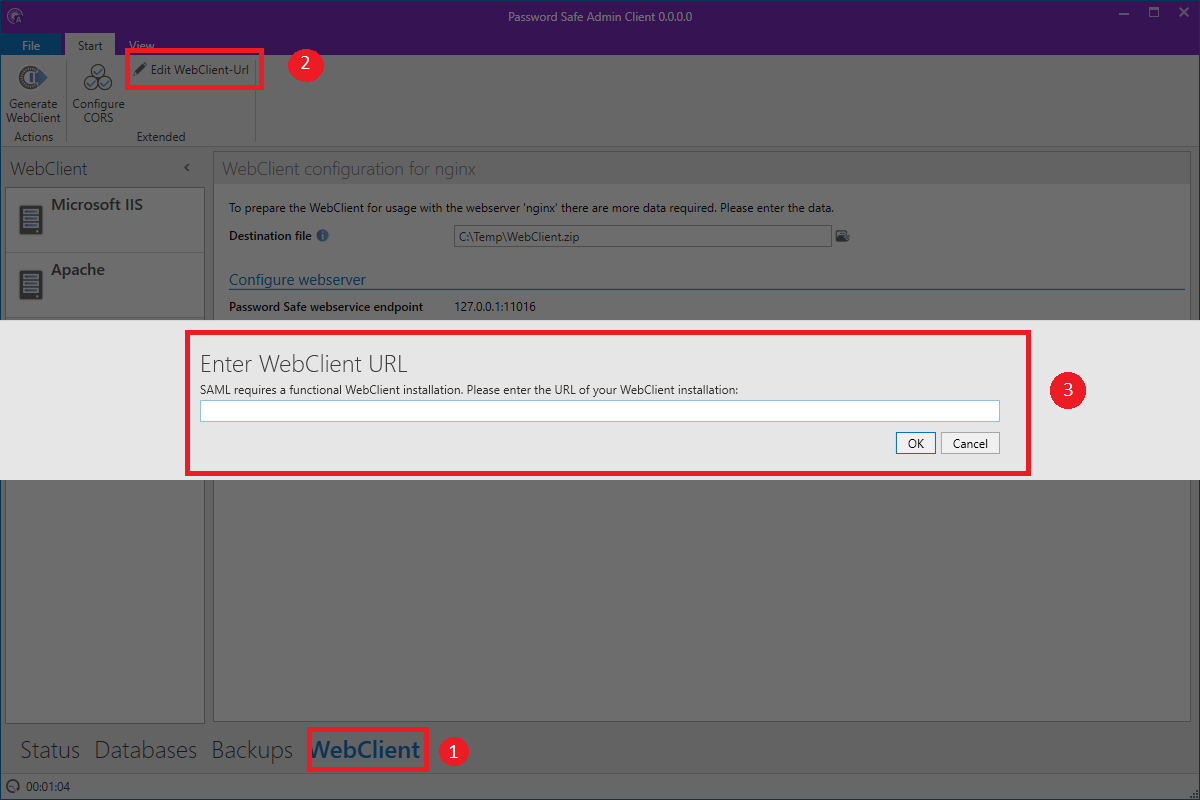This screenshot has width=1200, height=800.
Task: Click the Edit WebClient-Url pencil button
Action: coord(191,70)
